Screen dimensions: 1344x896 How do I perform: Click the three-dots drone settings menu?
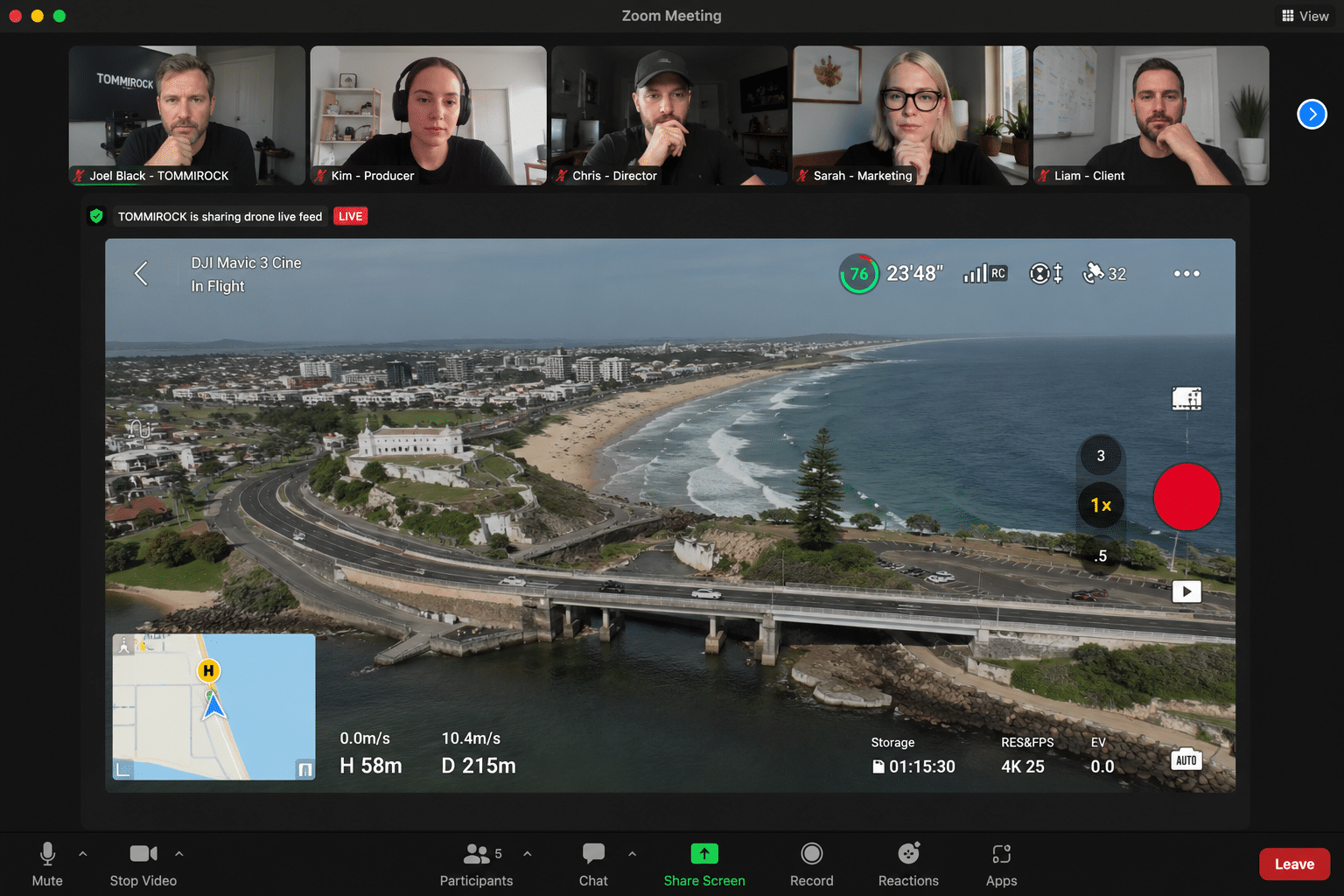click(x=1186, y=274)
